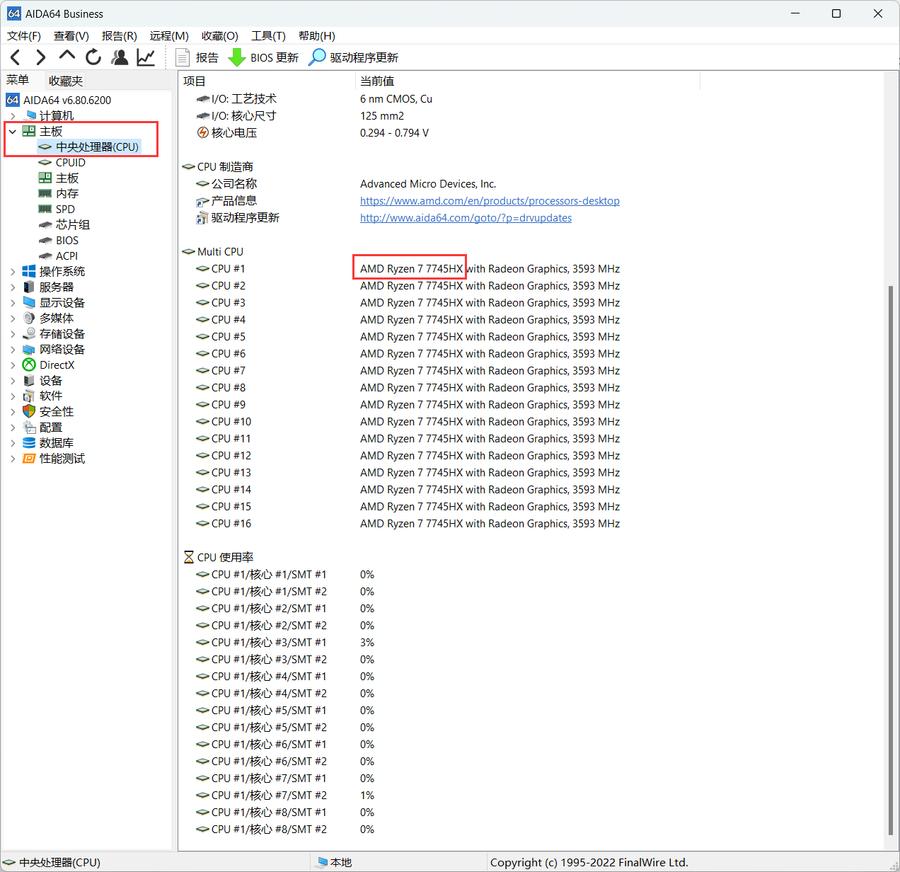Open the 工具(T) menu

click(268, 36)
